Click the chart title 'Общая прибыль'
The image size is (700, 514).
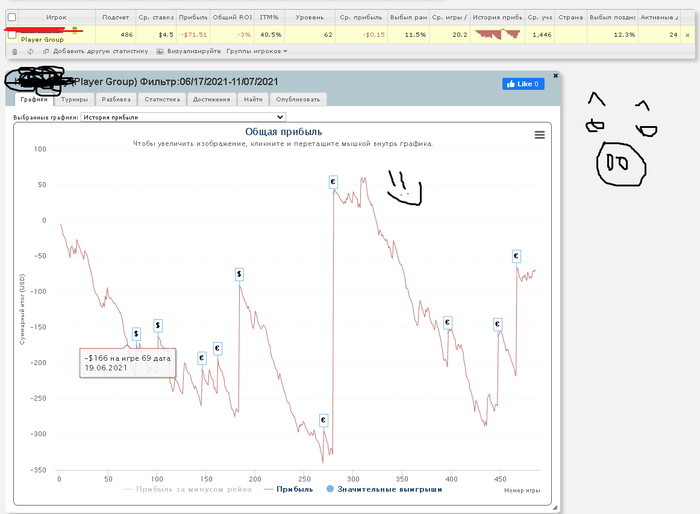point(283,132)
